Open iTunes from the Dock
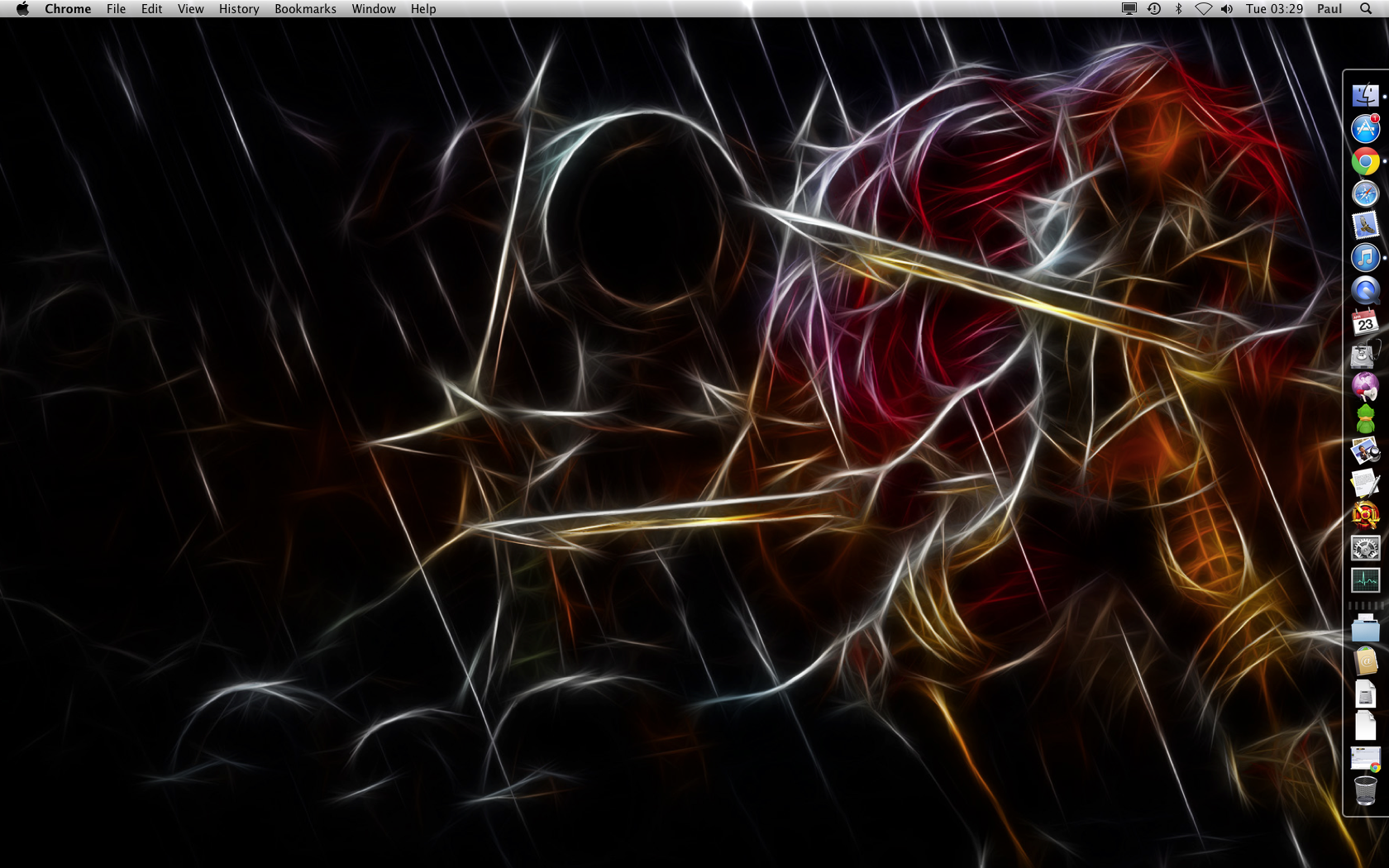 coord(1365,258)
